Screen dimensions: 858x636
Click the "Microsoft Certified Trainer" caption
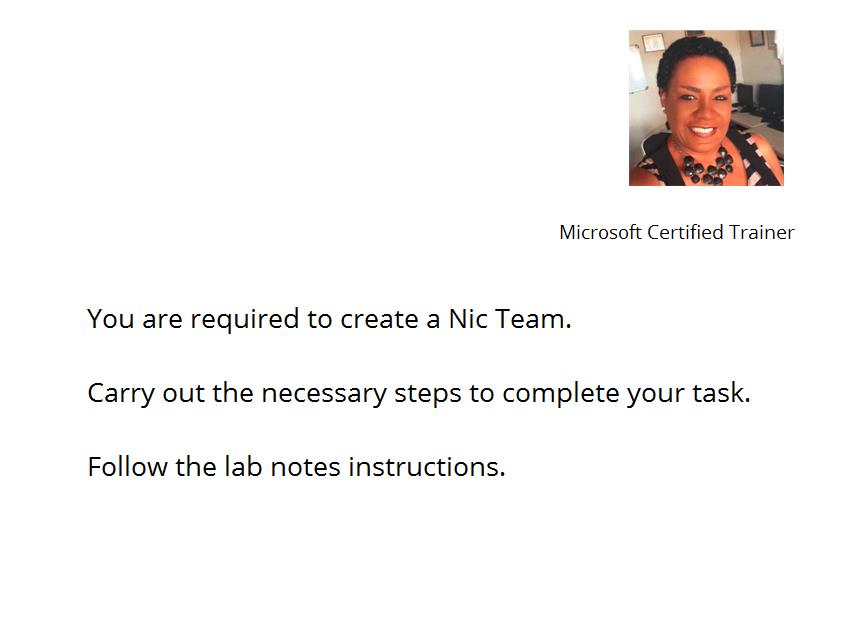coord(676,233)
